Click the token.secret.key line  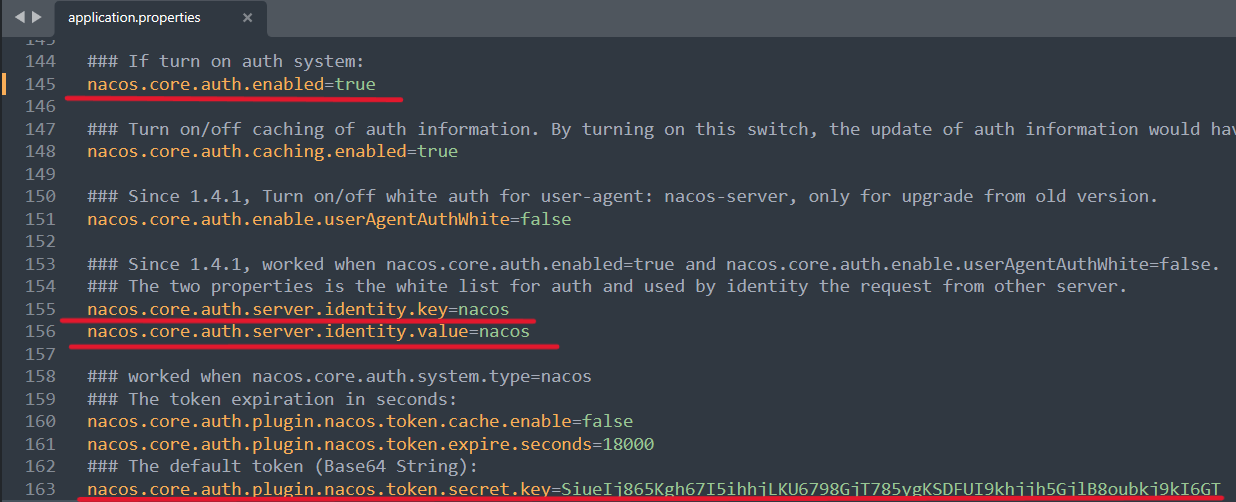pyautogui.click(x=654, y=489)
